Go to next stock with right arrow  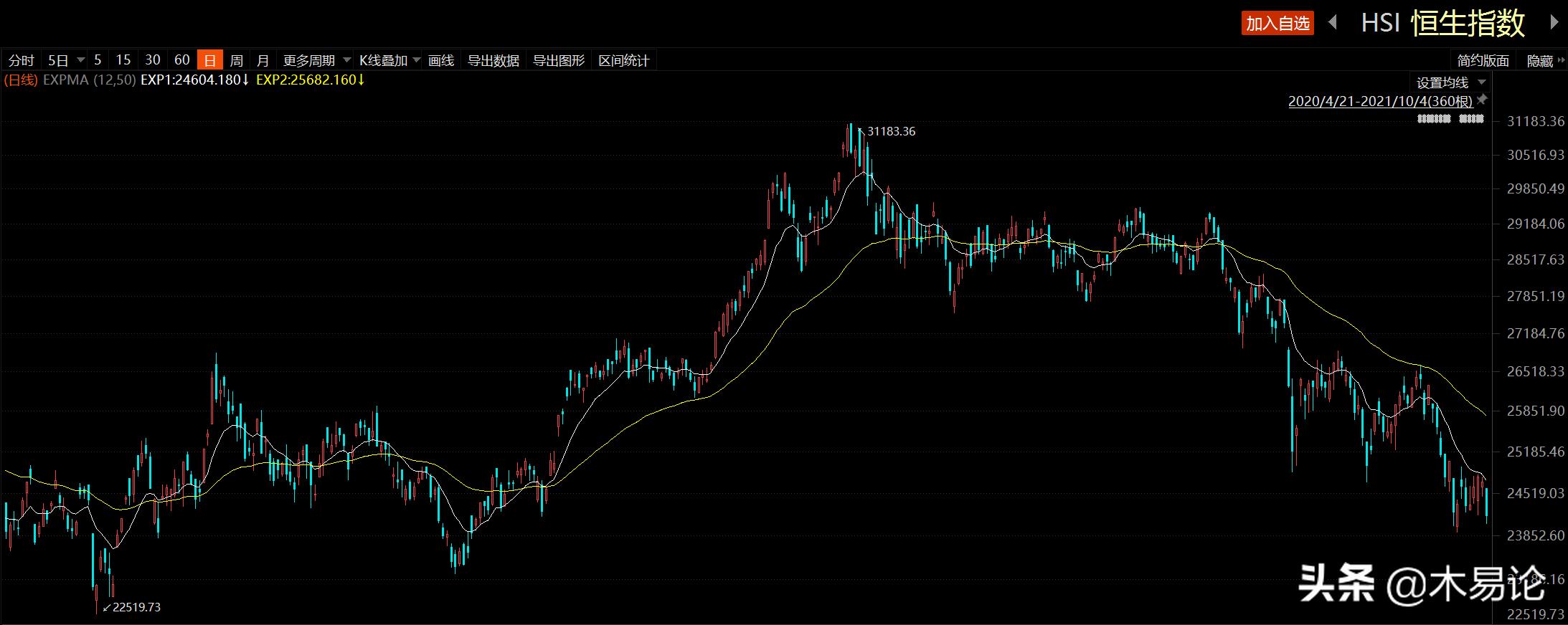[1554, 23]
